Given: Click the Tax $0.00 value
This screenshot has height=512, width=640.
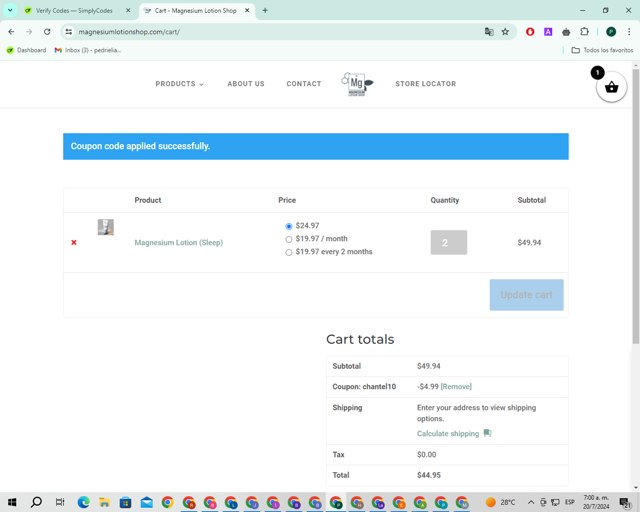Looking at the screenshot, I should 427,454.
